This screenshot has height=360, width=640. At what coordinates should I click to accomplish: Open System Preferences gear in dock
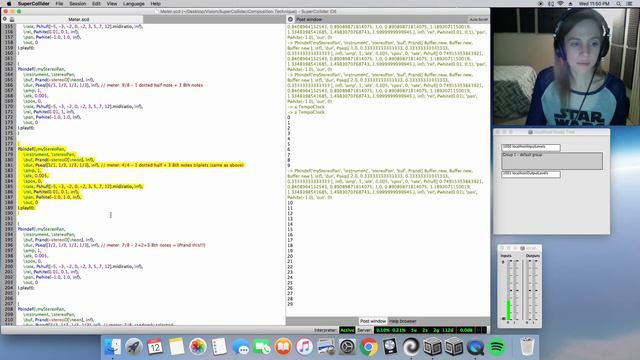tap(347, 347)
